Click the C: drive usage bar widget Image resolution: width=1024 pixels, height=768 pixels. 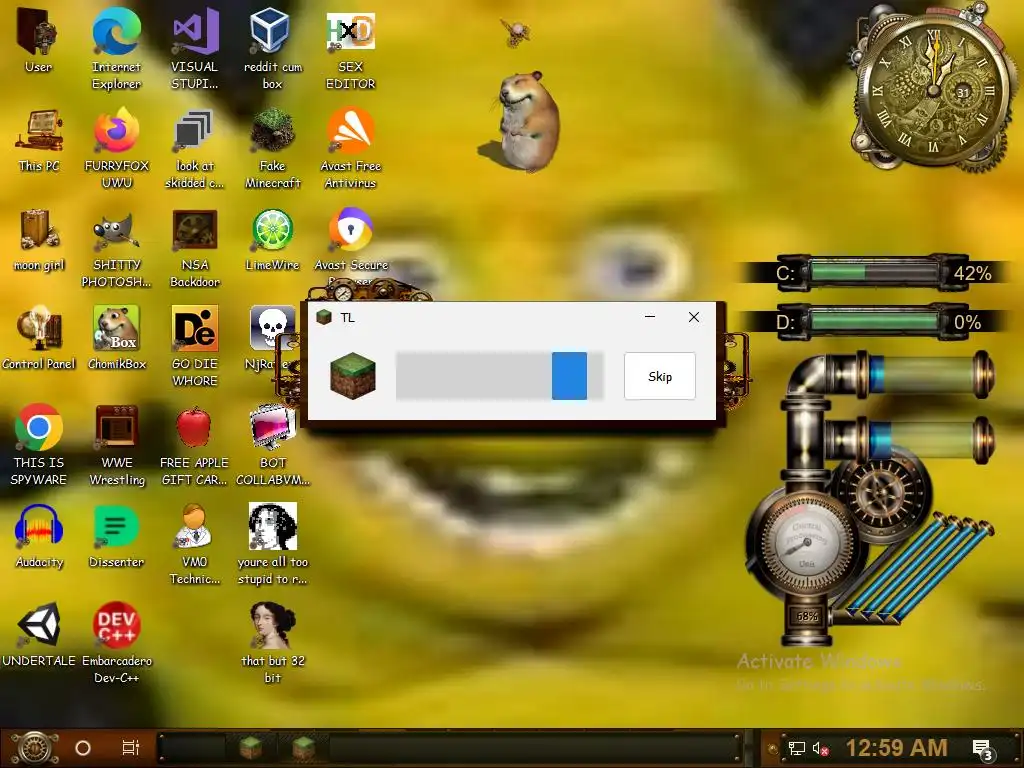(x=873, y=272)
